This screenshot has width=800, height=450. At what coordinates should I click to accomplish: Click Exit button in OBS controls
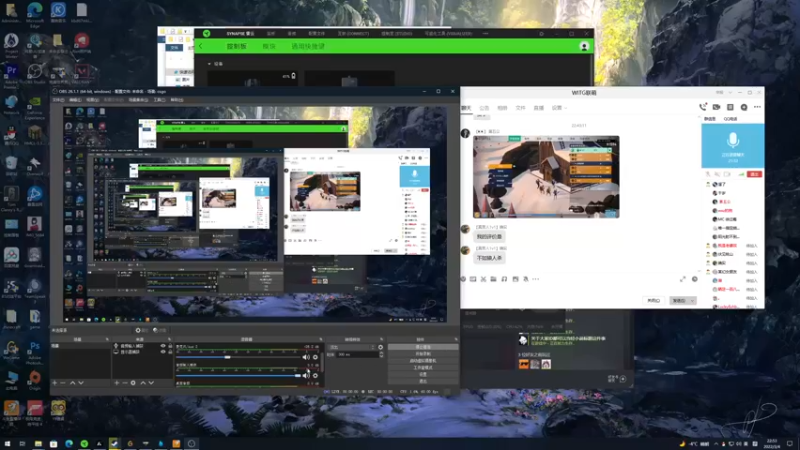pos(423,381)
